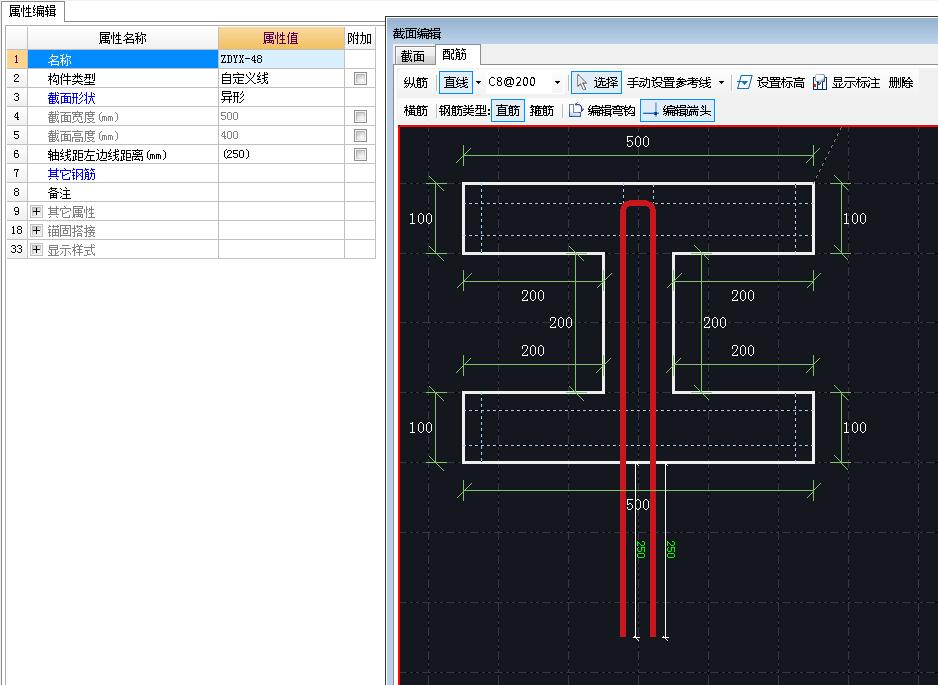This screenshot has height=685, width=938.
Task: Click the 名称 value field ZDYX-48
Action: pyautogui.click(x=281, y=59)
